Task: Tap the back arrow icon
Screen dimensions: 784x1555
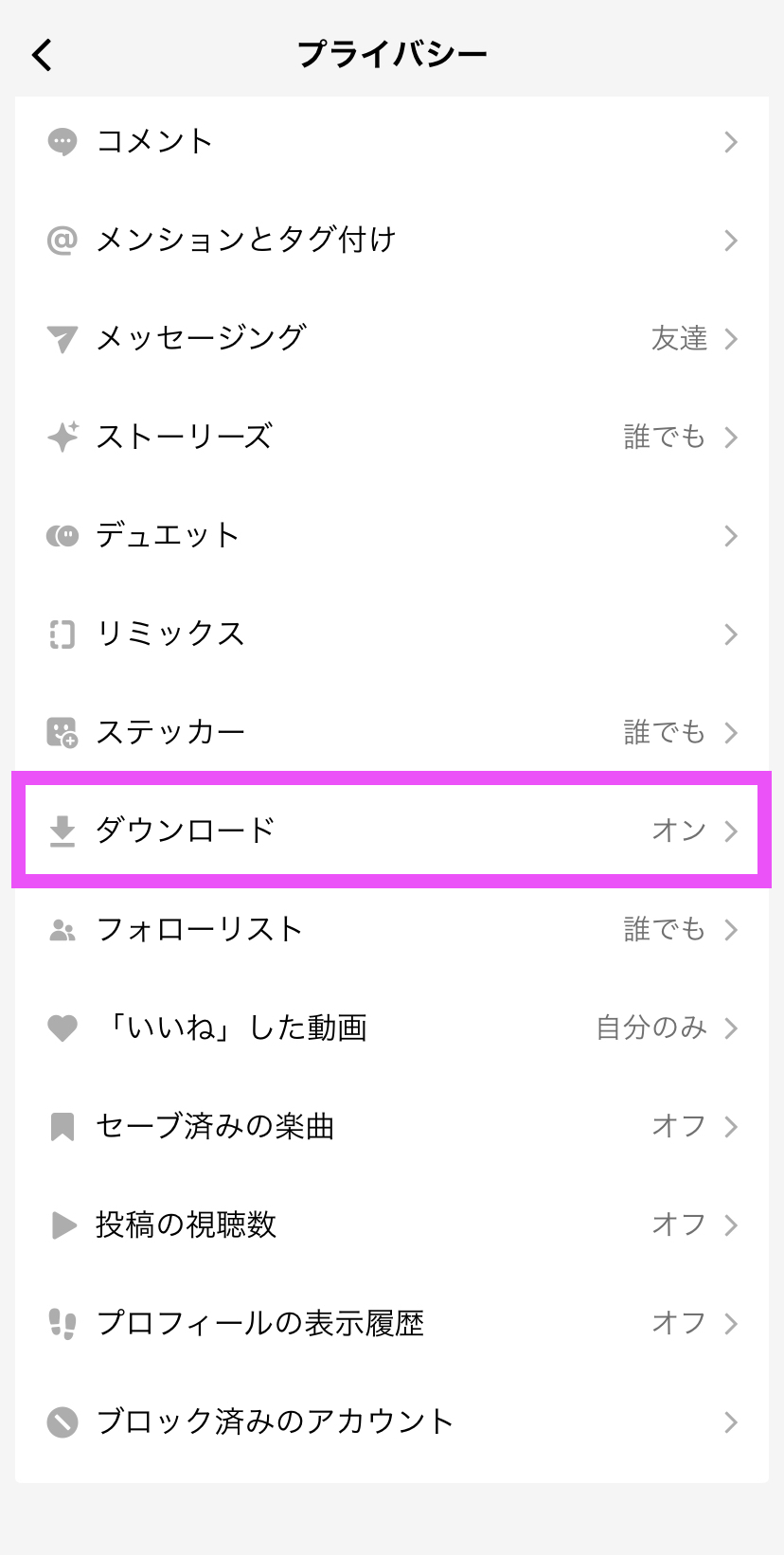Action: click(x=42, y=55)
